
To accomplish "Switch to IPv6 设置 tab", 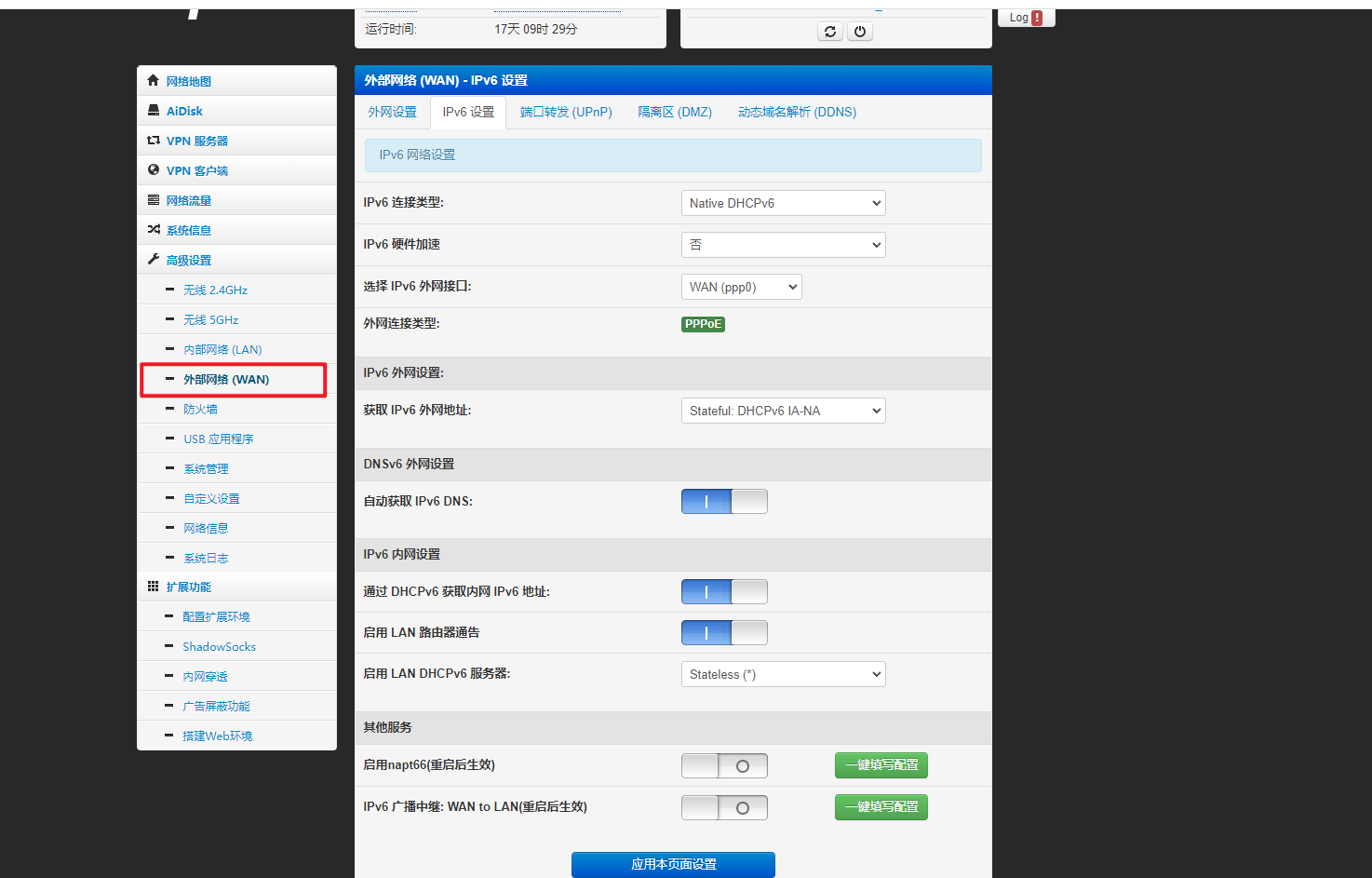I will point(468,112).
